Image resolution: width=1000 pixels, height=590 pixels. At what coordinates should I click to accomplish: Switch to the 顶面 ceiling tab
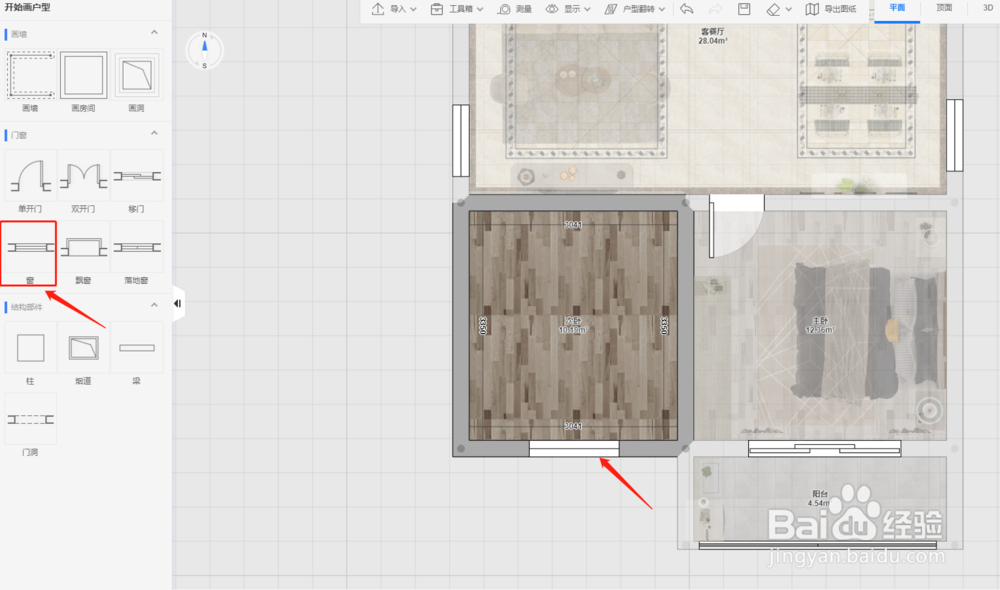(944, 8)
